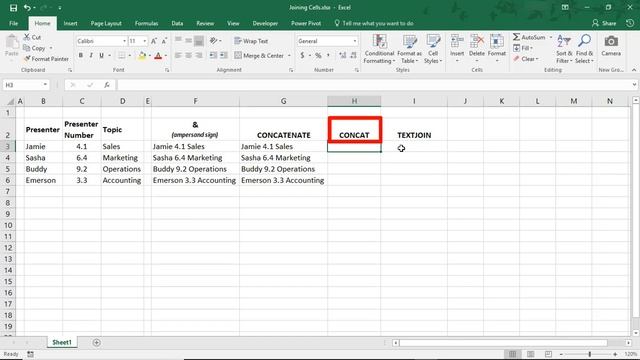Click the formula bar input
Image resolution: width=640 pixels, height=360 pixels.
tap(375, 85)
